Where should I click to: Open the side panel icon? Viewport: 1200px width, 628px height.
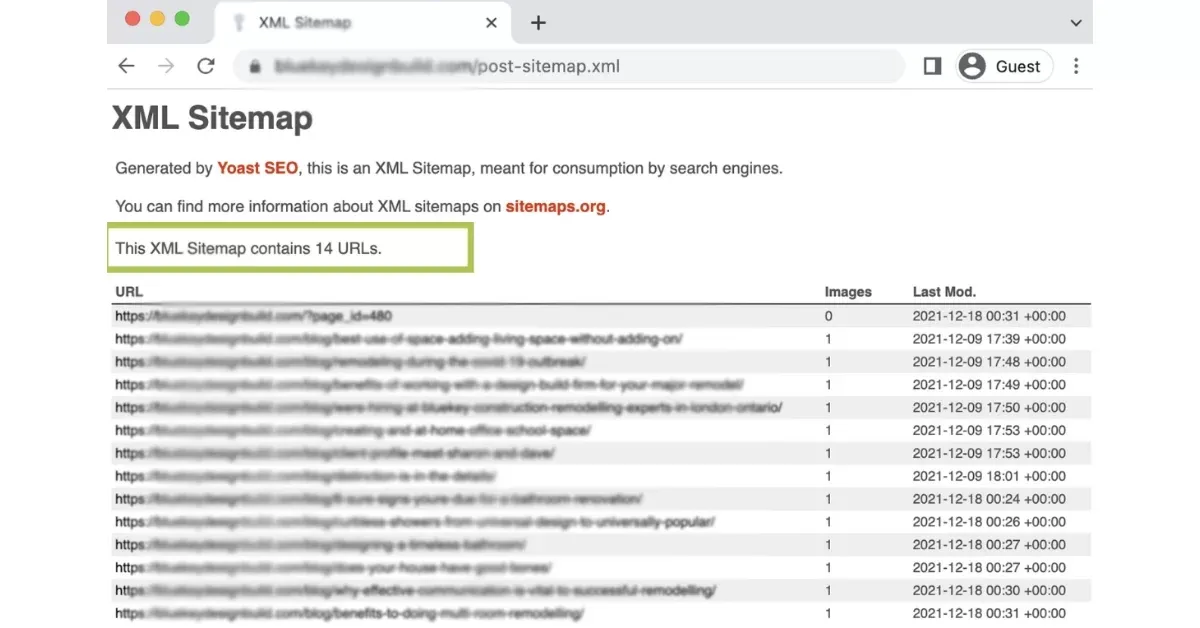932,66
